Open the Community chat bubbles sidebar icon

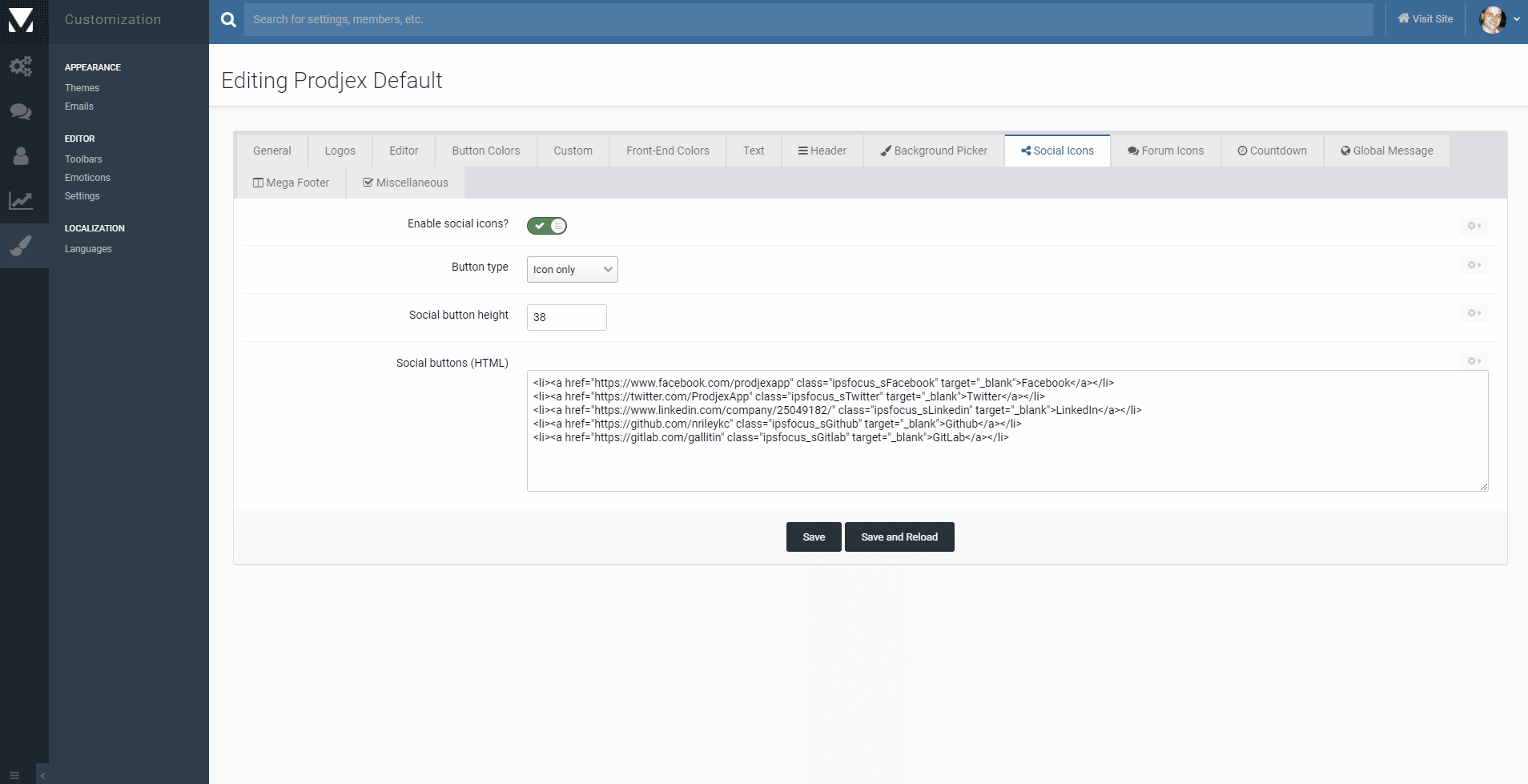(21, 111)
